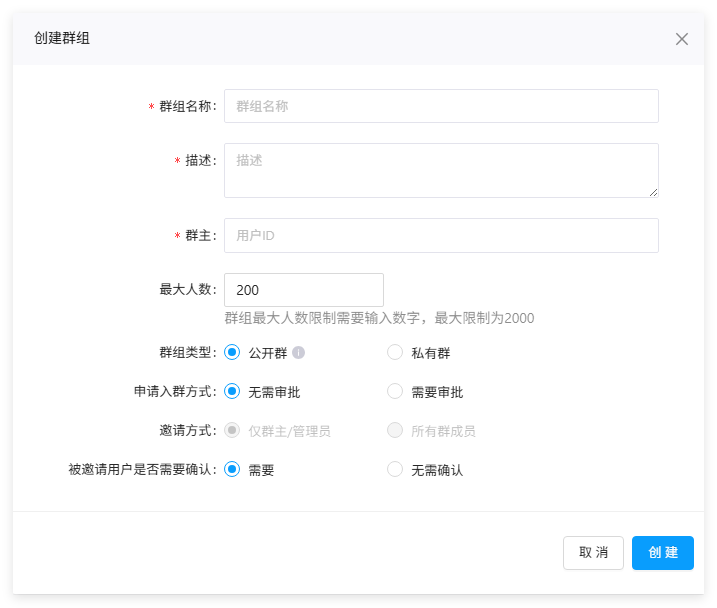Image resolution: width=717 pixels, height=608 pixels.
Task: Click the blue 创建 button
Action: tap(662, 553)
